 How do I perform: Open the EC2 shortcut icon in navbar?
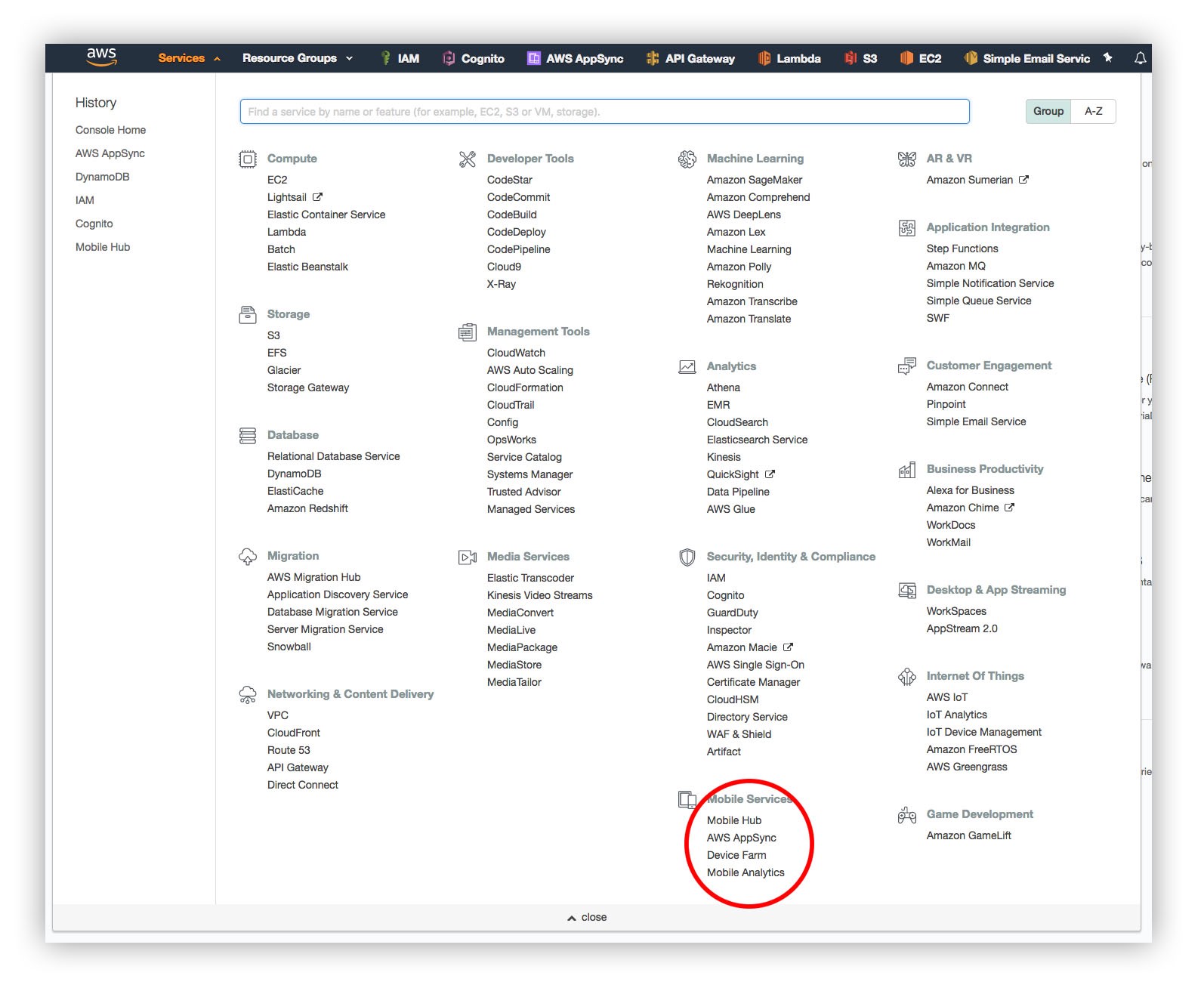pyautogui.click(x=906, y=58)
